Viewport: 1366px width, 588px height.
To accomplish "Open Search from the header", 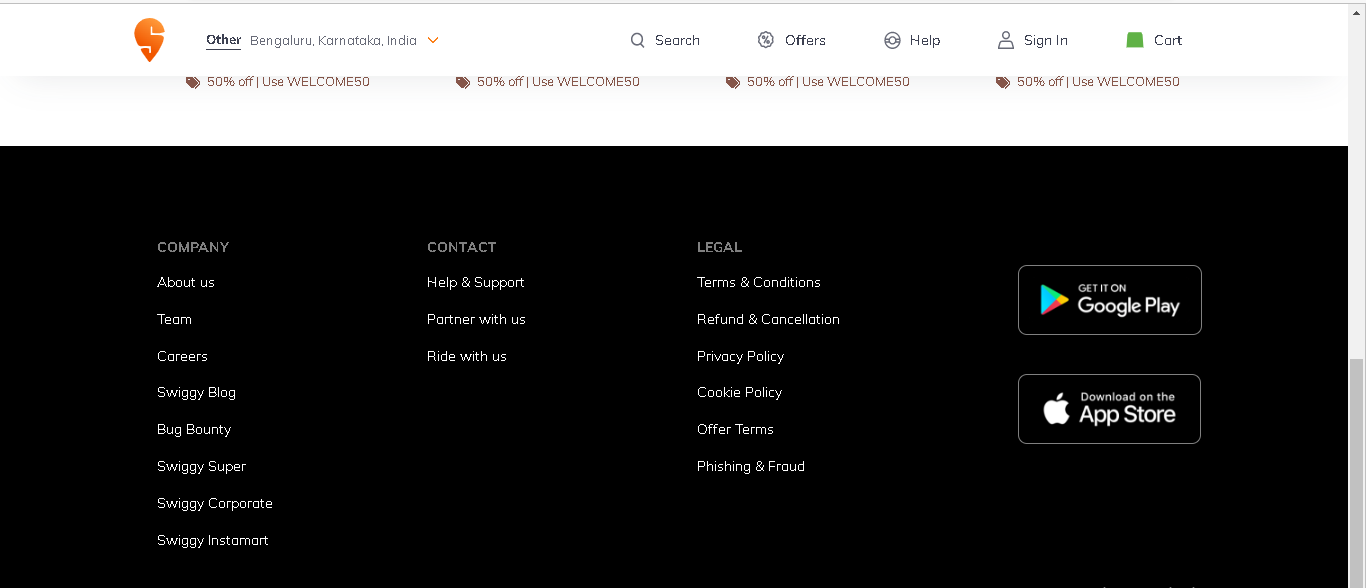I will pyautogui.click(x=664, y=40).
